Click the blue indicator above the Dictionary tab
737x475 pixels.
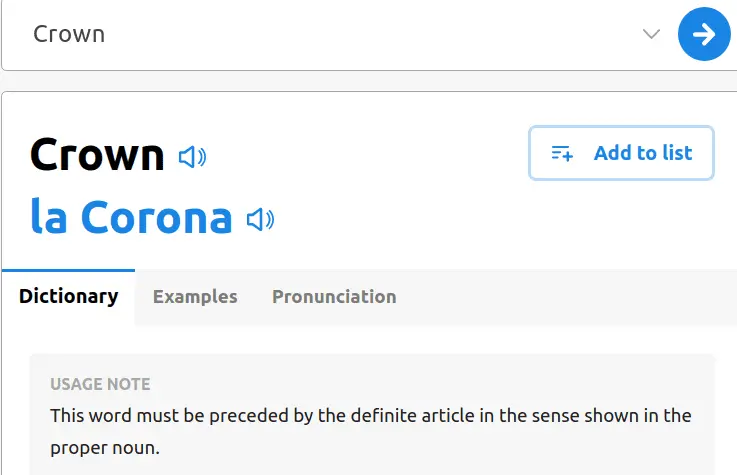68,271
